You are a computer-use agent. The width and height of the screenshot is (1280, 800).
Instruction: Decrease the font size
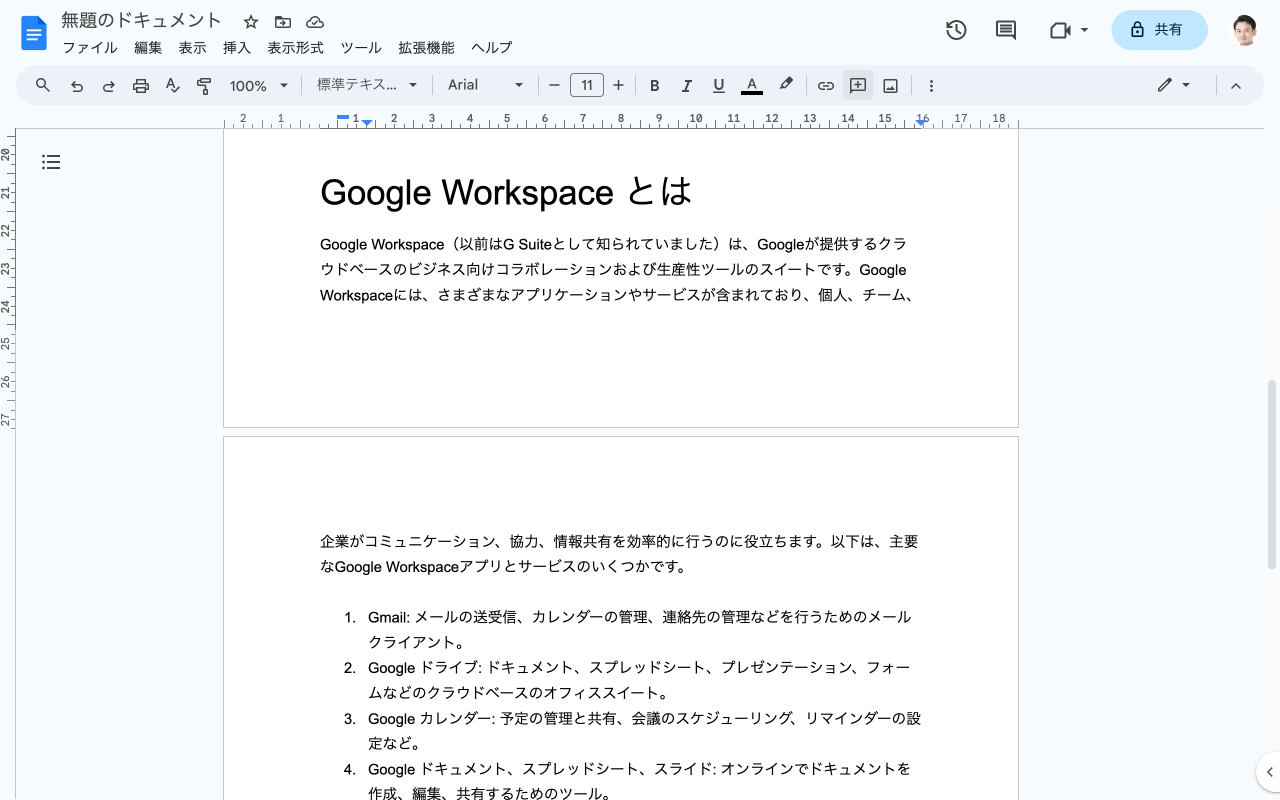554,86
